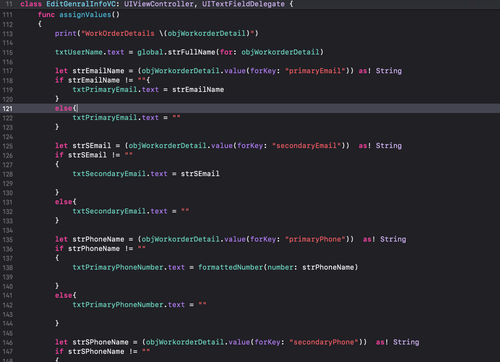Click gutter line number 117
Screen dimensions: 500x362
coord(7,71)
